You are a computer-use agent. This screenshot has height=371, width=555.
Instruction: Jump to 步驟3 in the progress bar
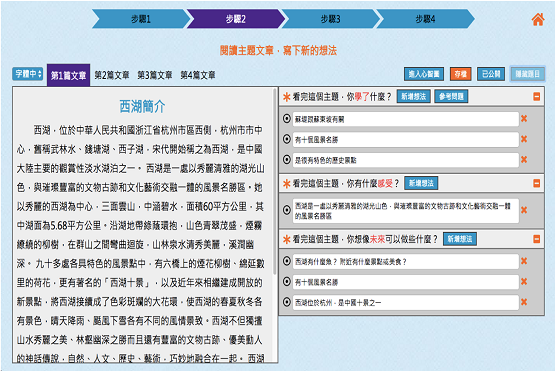point(331,19)
